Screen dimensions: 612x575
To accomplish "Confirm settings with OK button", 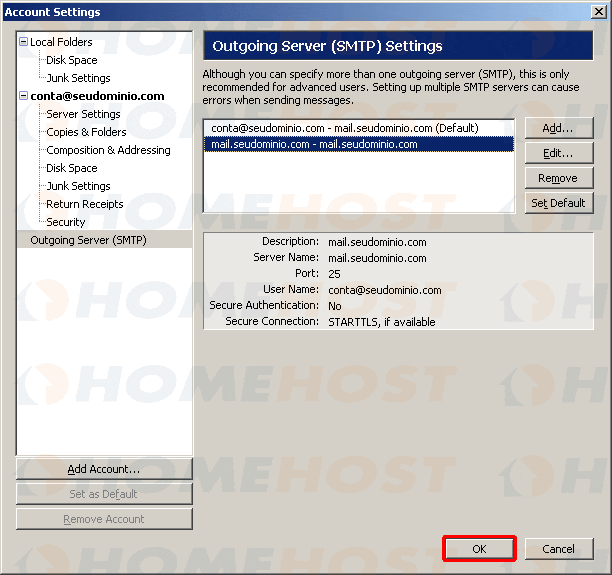I will pyautogui.click(x=479, y=549).
